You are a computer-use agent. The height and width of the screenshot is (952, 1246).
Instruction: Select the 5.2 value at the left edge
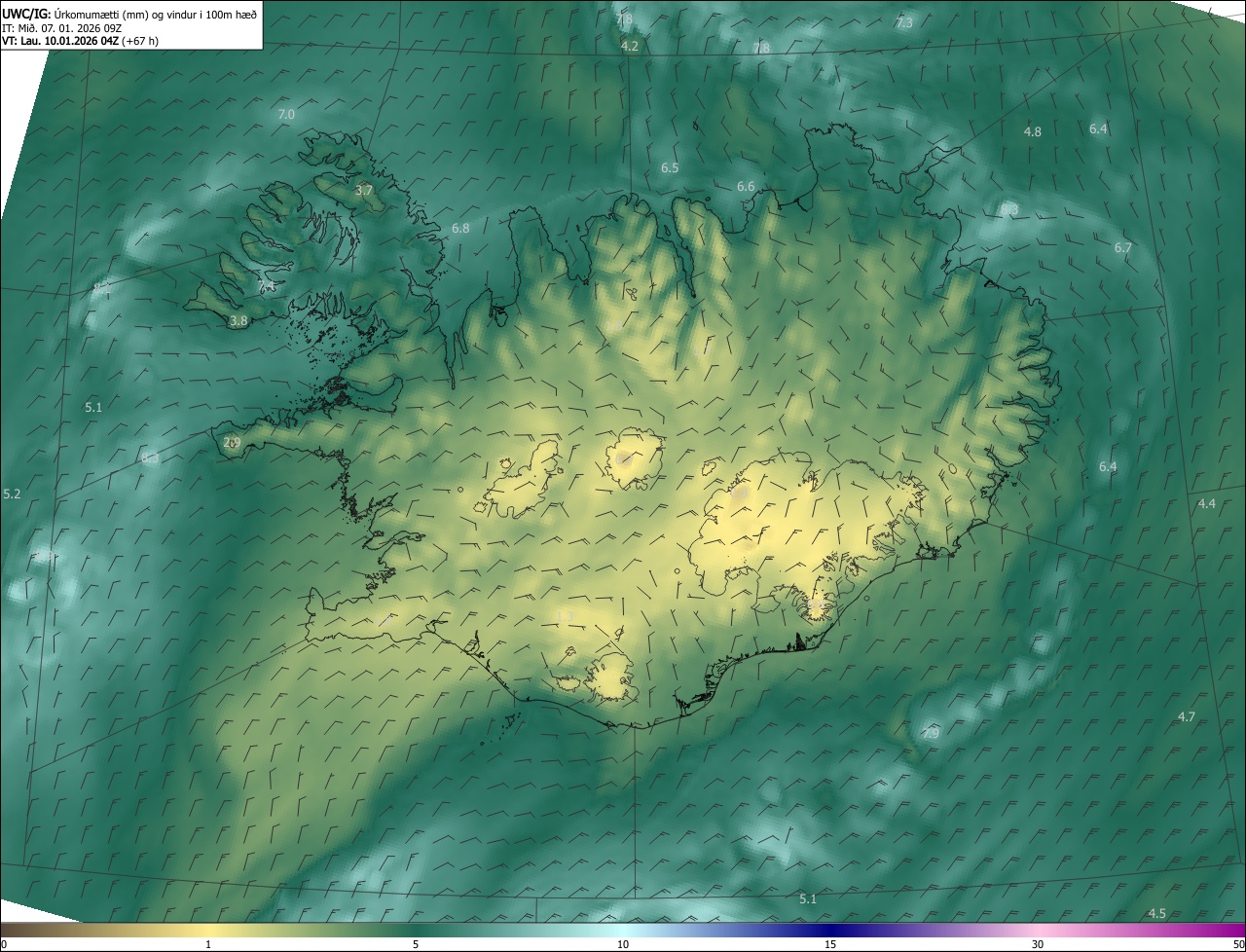tap(12, 494)
